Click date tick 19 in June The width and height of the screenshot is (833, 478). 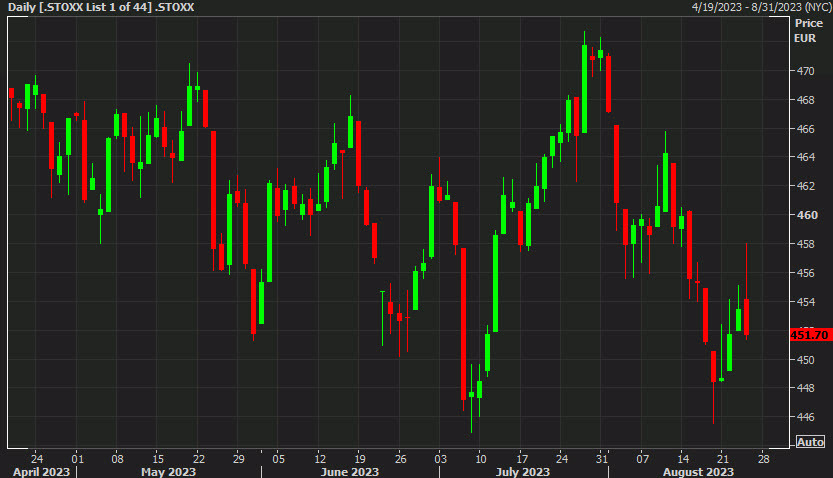360,459
